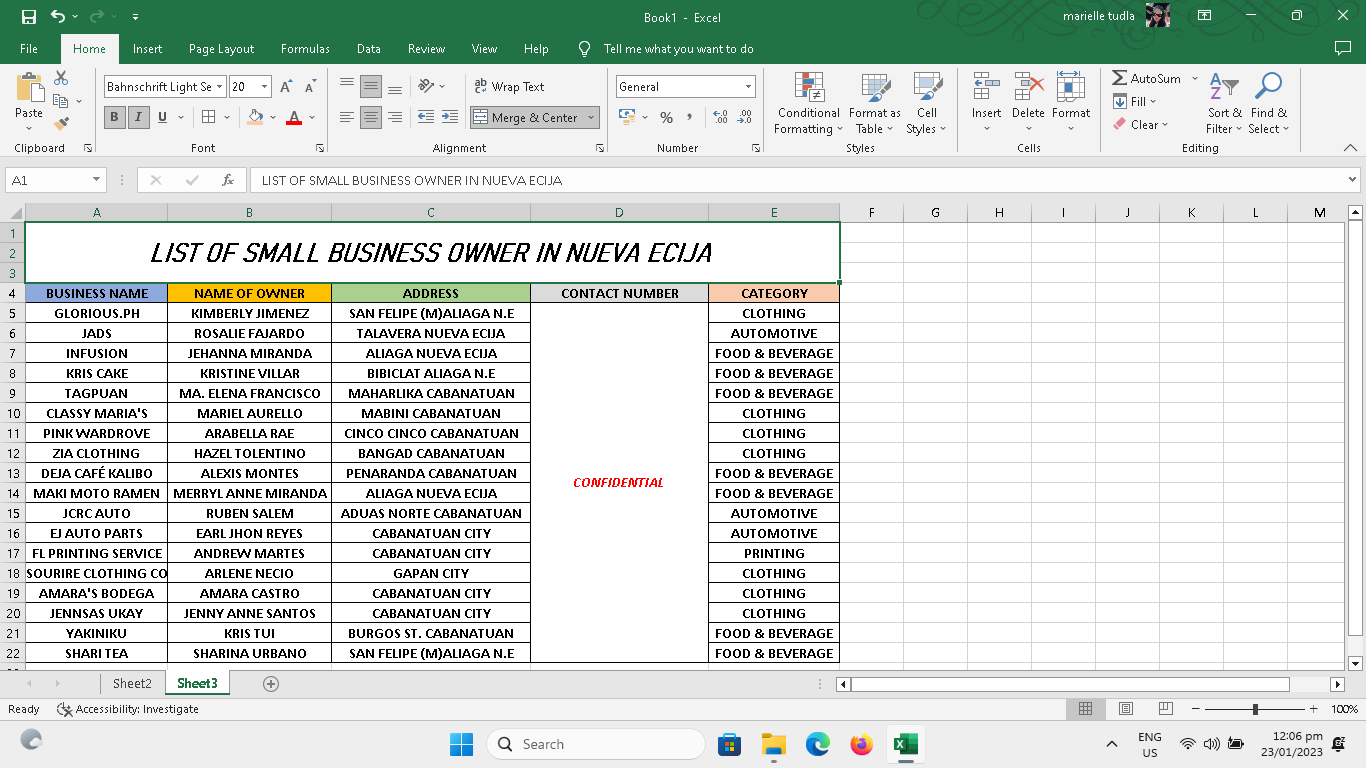Increase font size with the large A

[x=287, y=87]
